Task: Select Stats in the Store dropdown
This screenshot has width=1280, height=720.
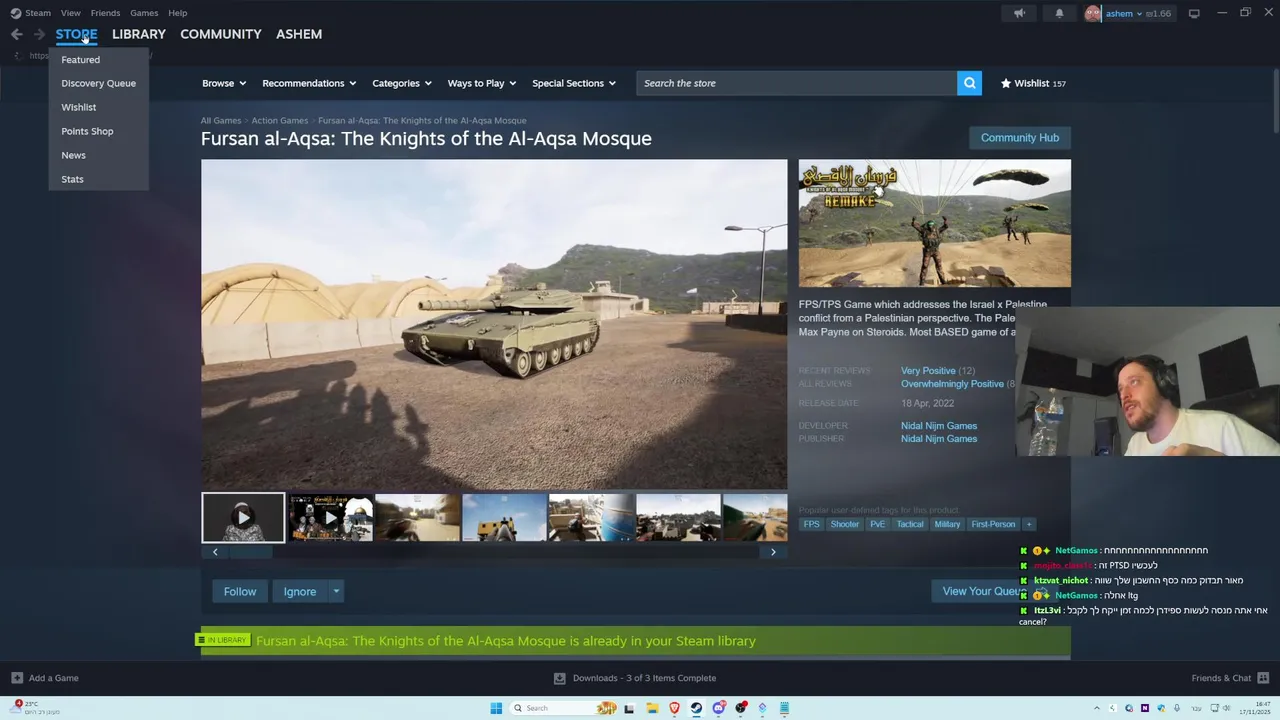Action: (x=98, y=179)
